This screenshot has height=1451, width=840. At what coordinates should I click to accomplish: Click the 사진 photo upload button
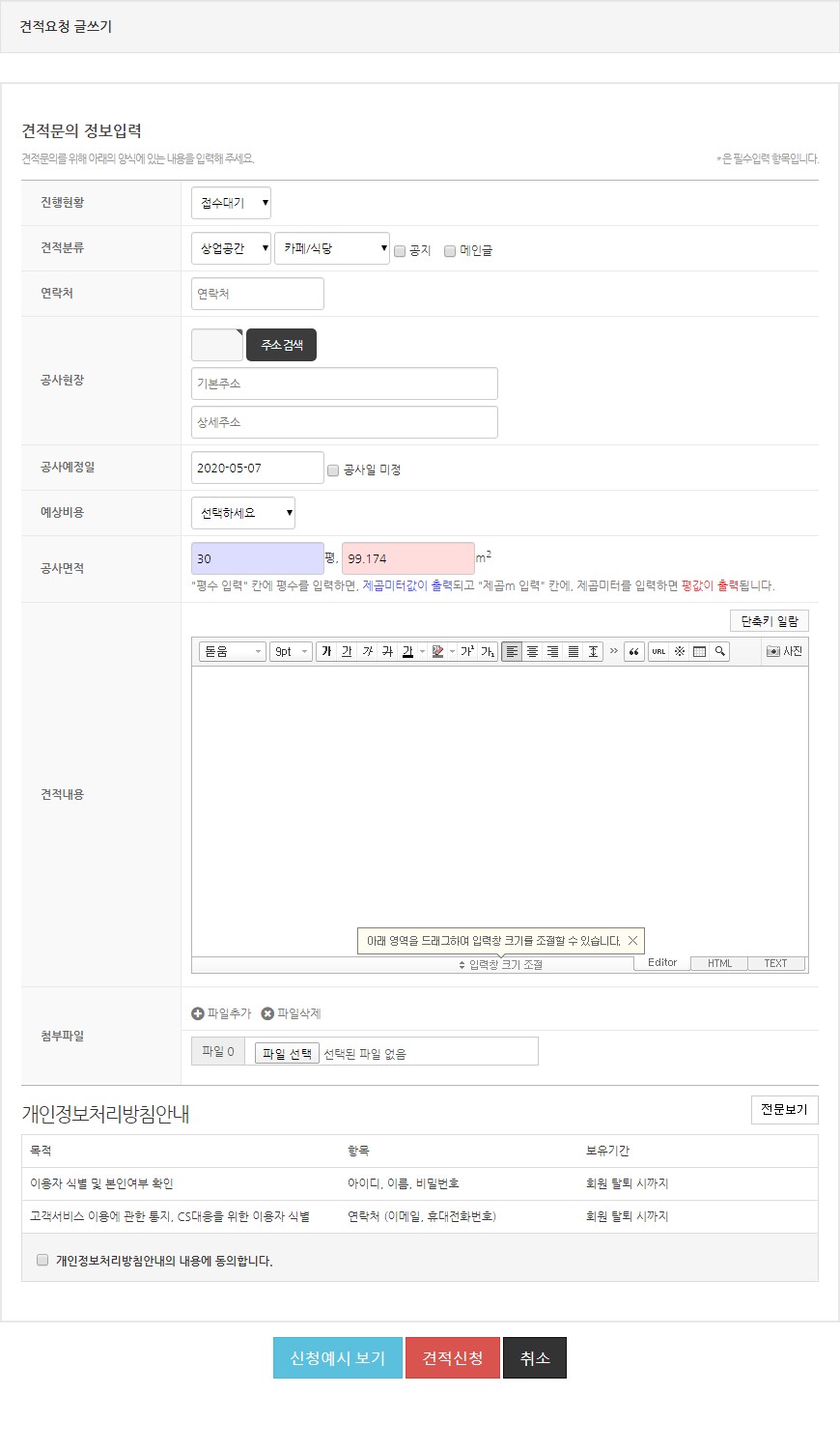click(x=784, y=651)
